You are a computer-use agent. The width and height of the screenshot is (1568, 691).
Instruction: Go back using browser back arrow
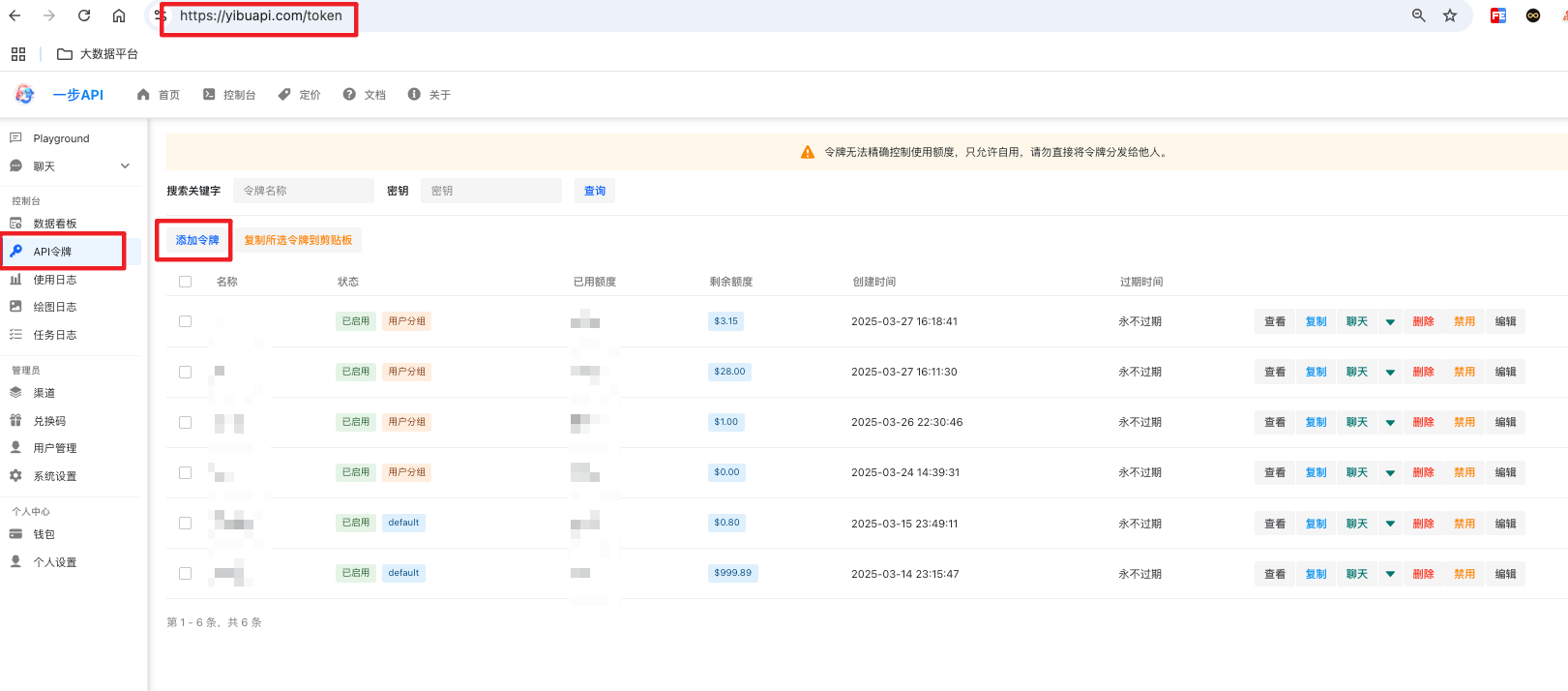point(15,15)
